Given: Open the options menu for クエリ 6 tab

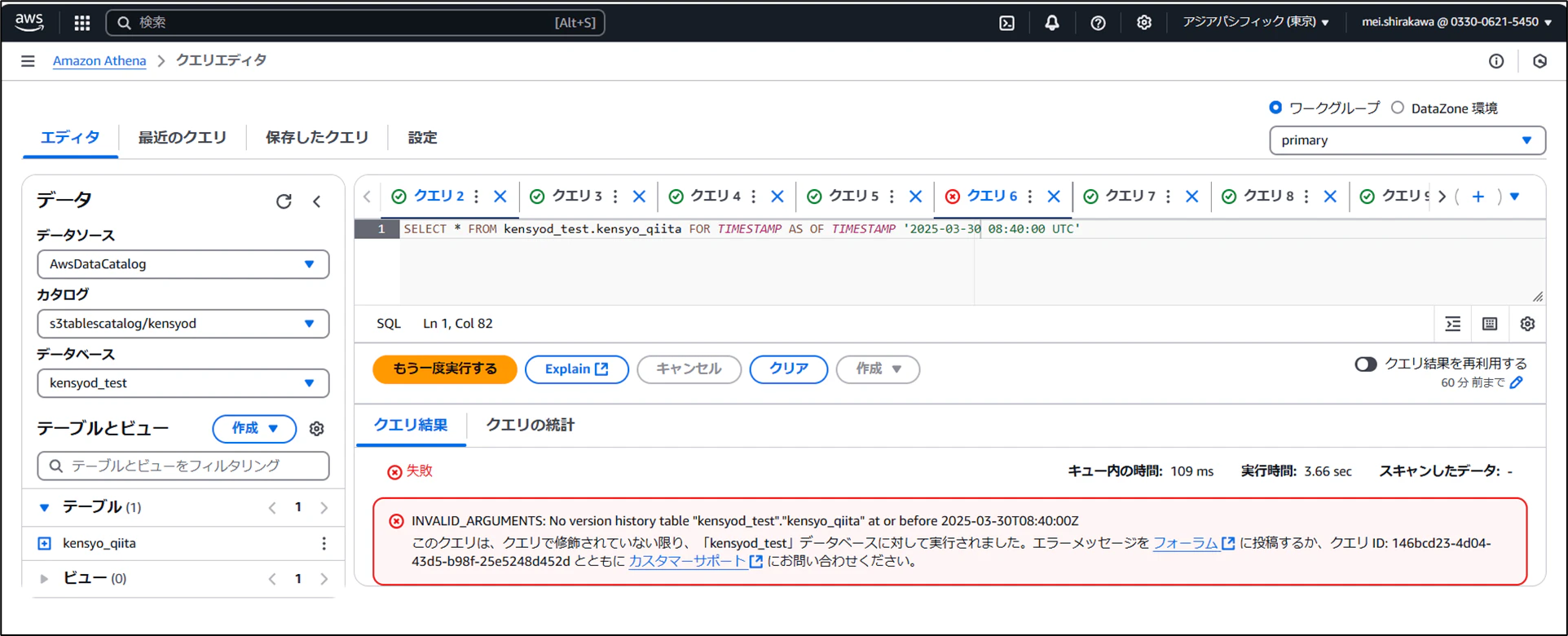Looking at the screenshot, I should pyautogui.click(x=1030, y=197).
